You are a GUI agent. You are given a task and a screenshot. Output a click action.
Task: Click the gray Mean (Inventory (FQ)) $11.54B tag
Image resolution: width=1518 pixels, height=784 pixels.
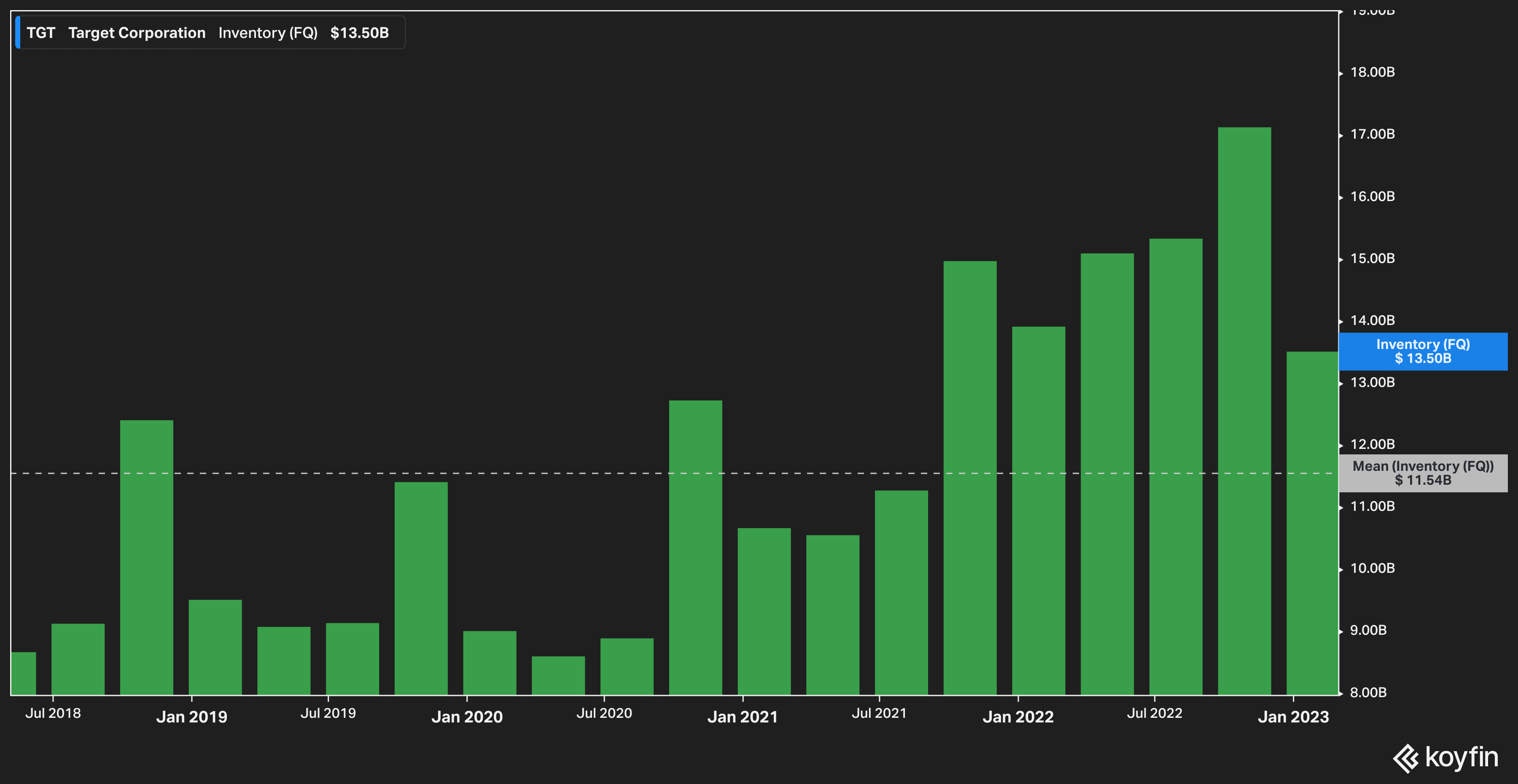coord(1423,473)
